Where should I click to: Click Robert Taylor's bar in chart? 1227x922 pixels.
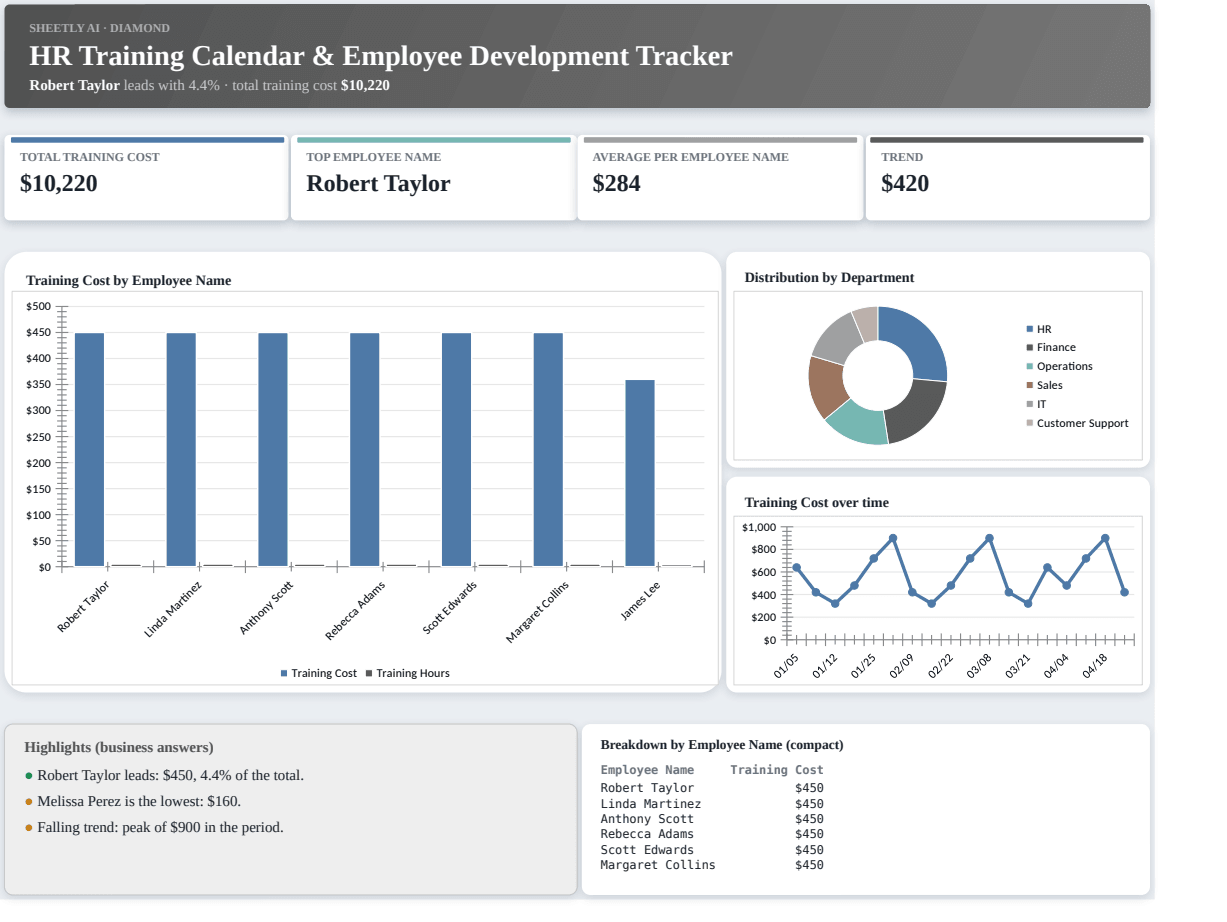tap(89, 450)
